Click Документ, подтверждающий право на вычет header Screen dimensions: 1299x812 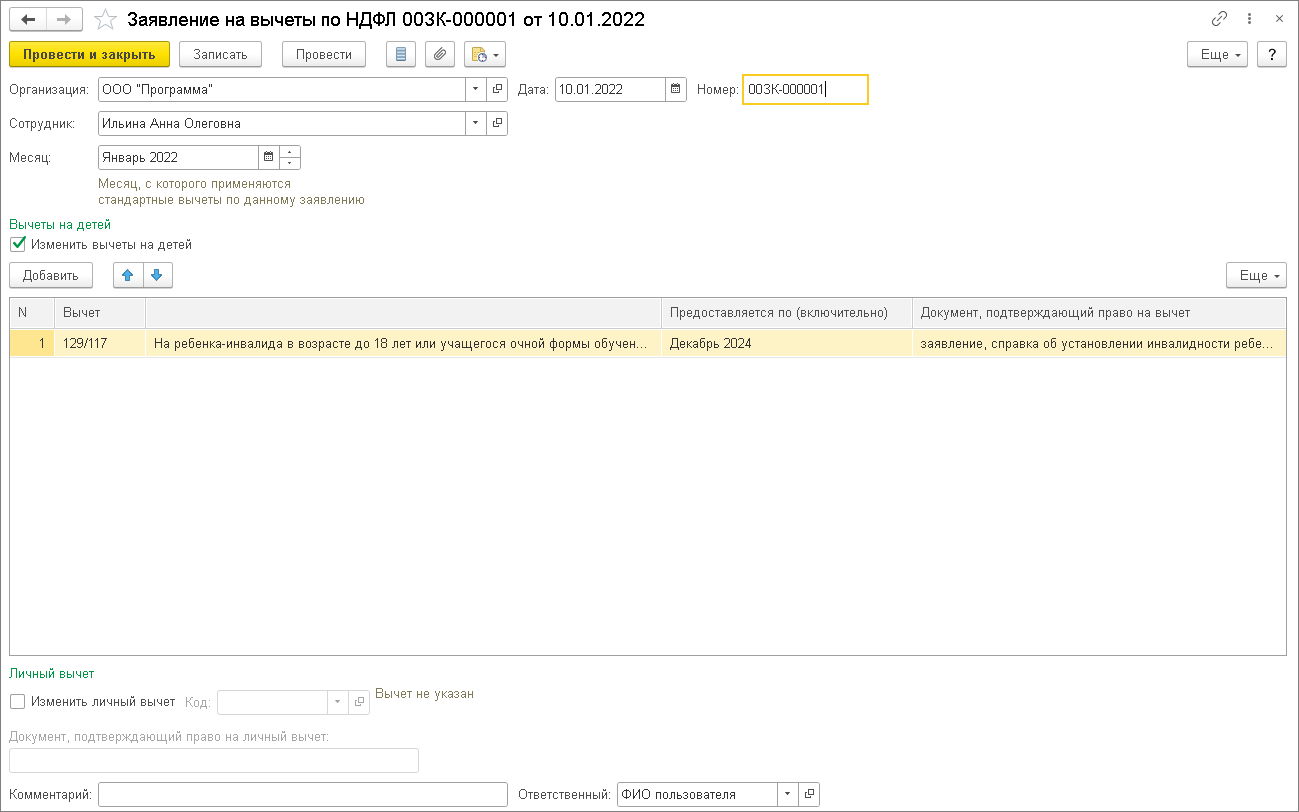(x=1100, y=312)
